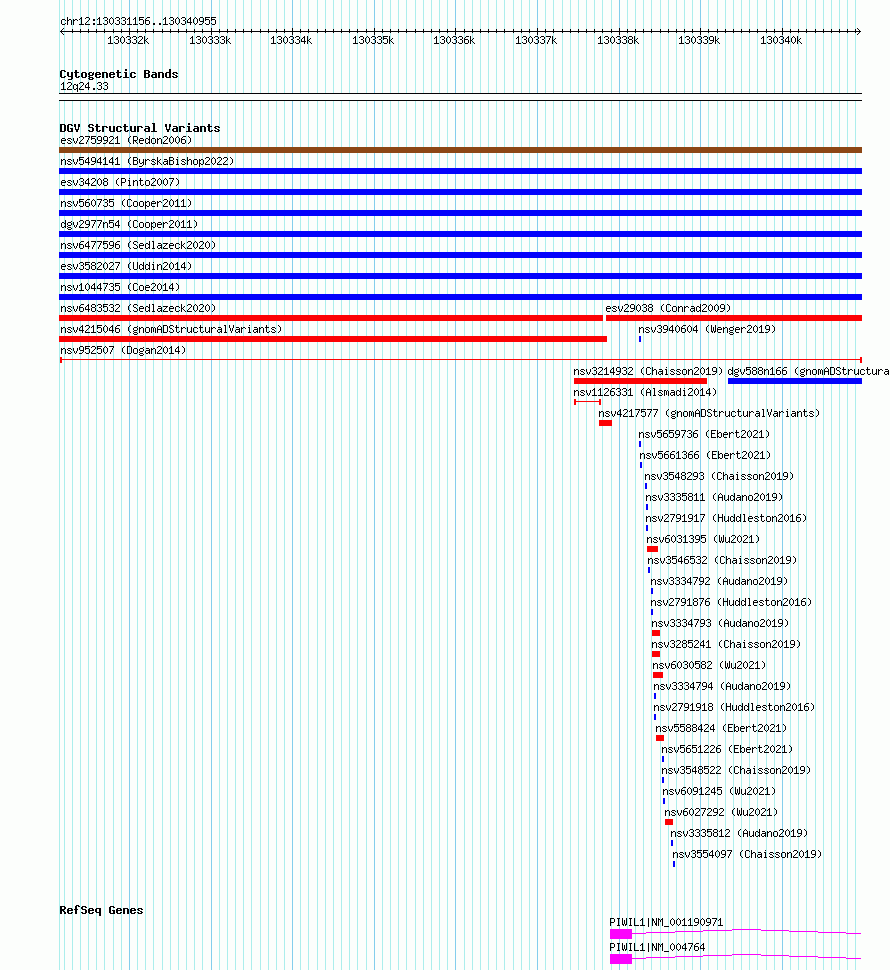Click the ruler at 130332k

[128, 40]
